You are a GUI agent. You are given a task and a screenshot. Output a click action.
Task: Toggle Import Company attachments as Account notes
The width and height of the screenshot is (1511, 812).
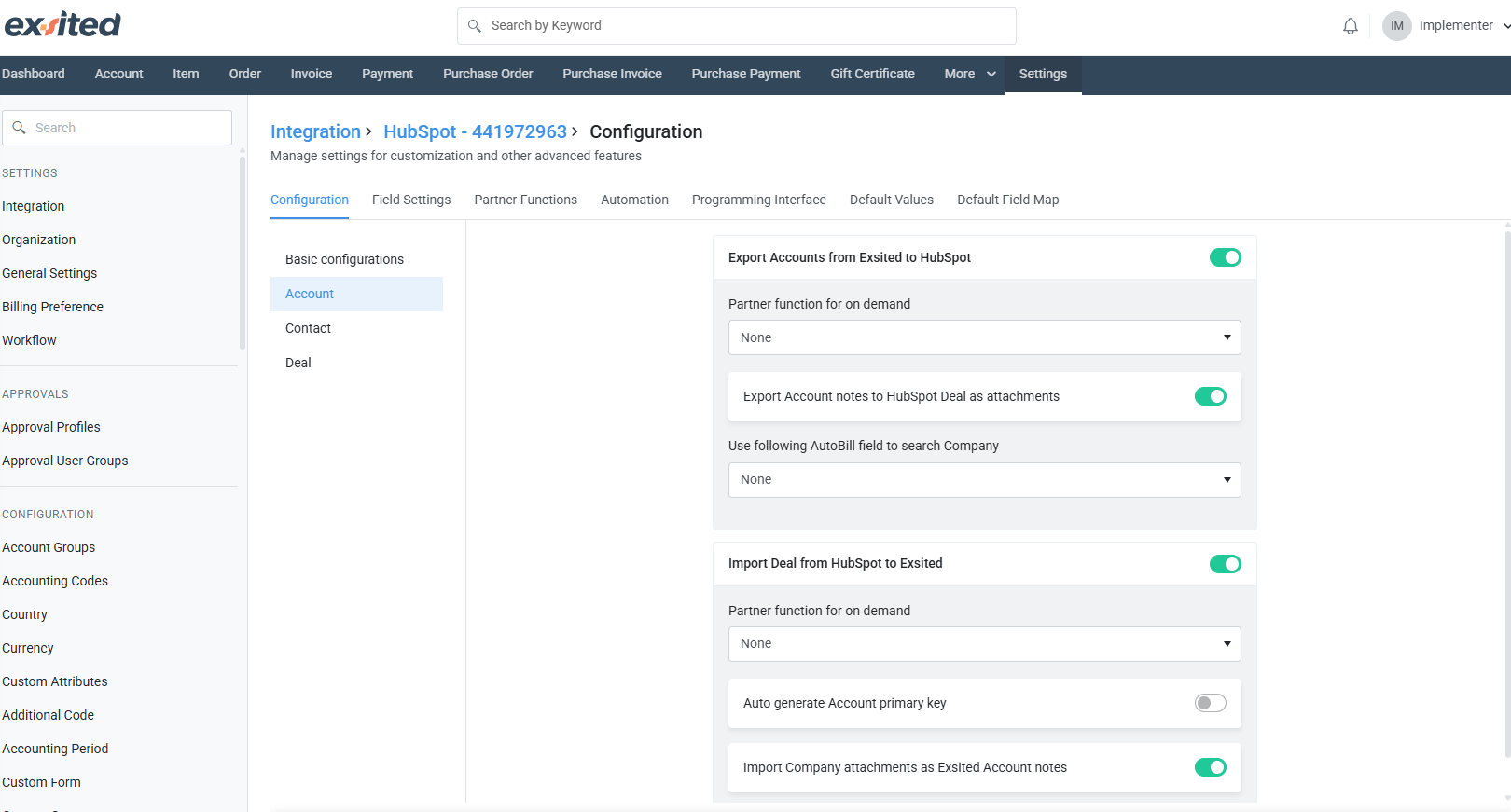(x=1210, y=767)
